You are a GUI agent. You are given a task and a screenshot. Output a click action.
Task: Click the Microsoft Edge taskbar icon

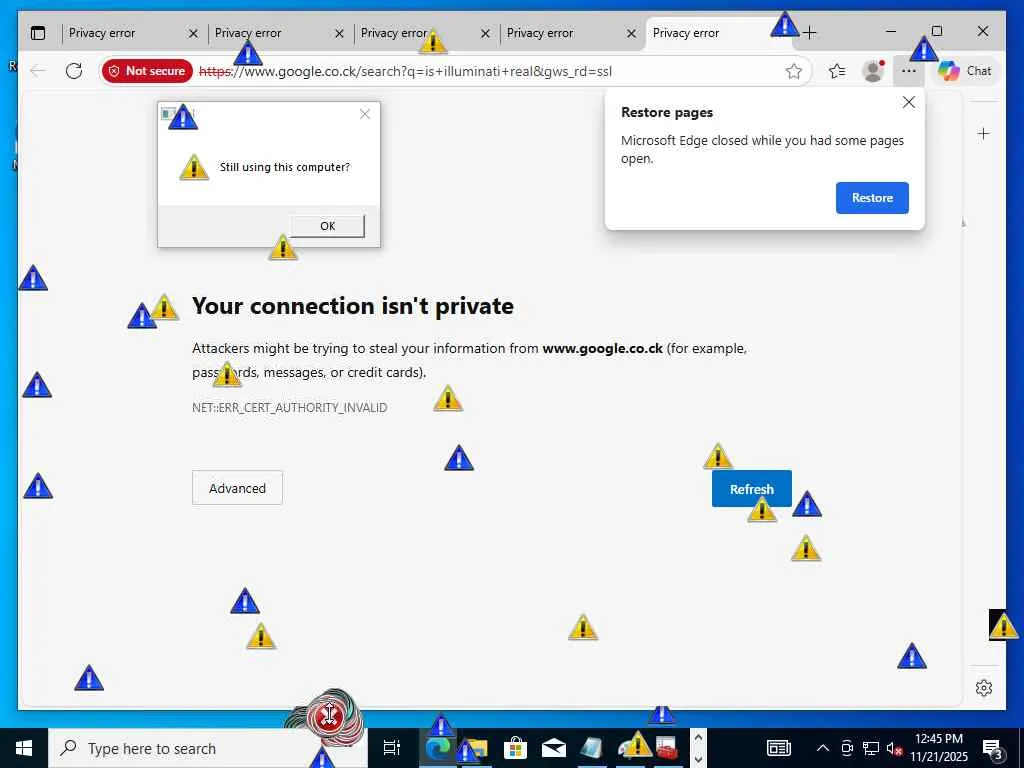click(x=438, y=748)
